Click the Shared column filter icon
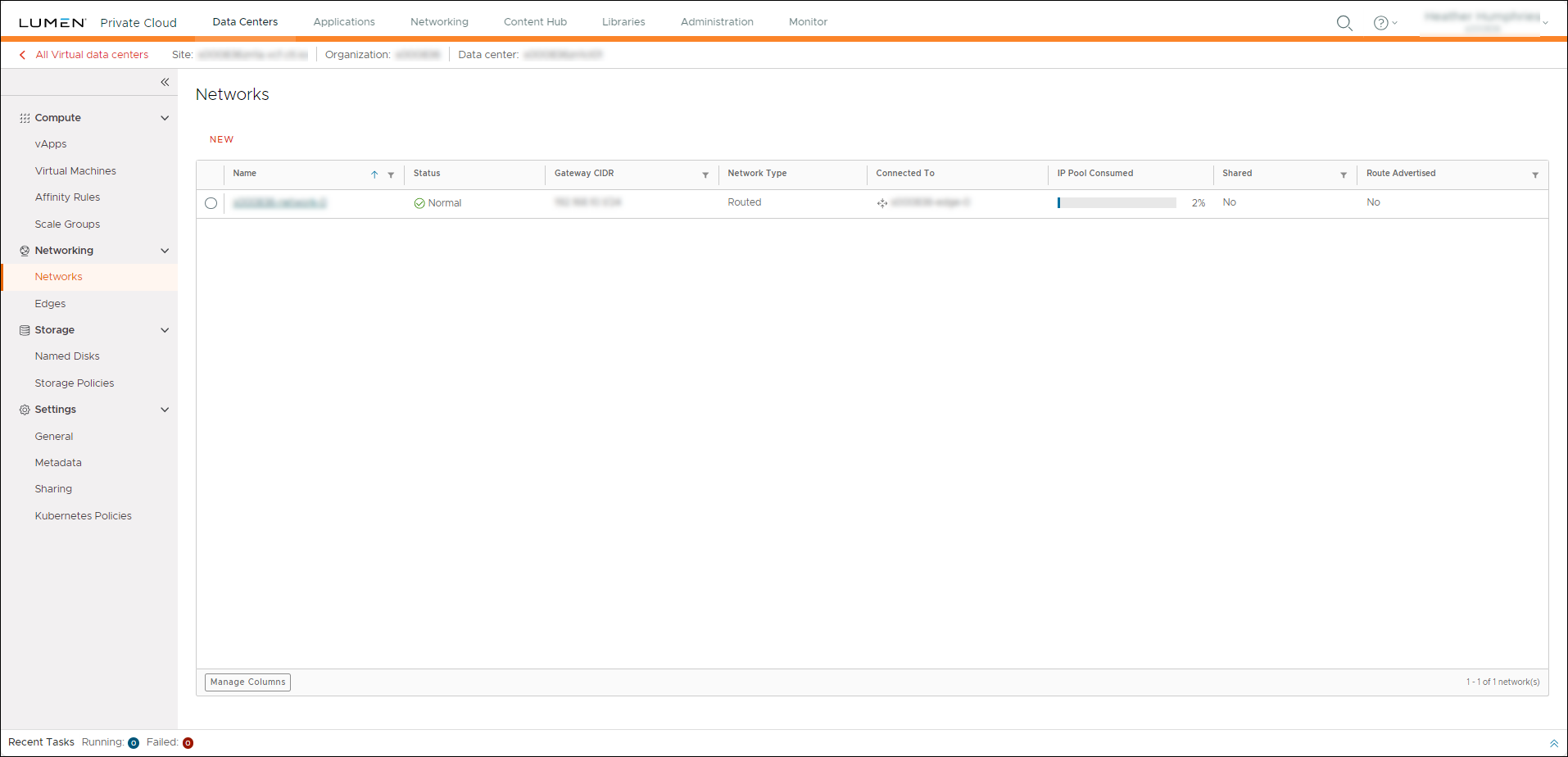Viewport: 1568px width, 757px height. (1344, 175)
